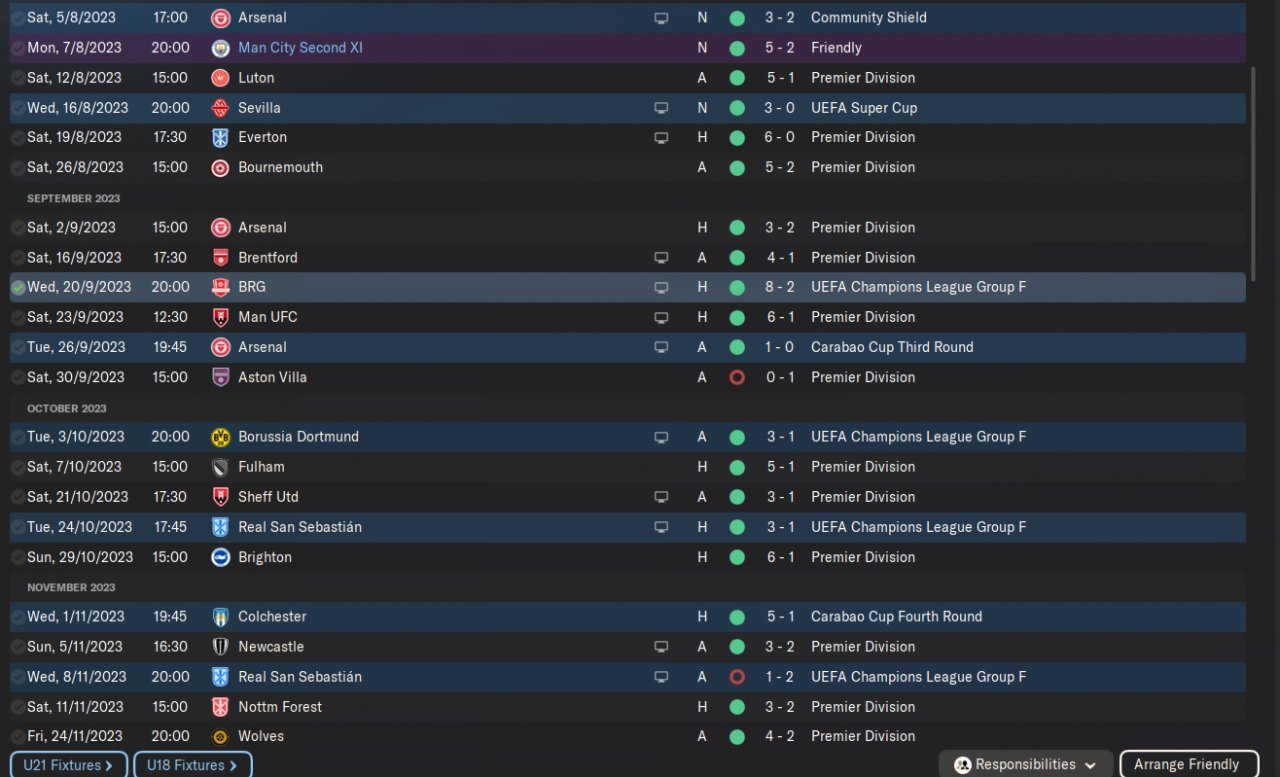The image size is (1280, 777).
Task: Toggle the checkmark for the BRG fixture on 20/9/2023
Action: point(18,287)
